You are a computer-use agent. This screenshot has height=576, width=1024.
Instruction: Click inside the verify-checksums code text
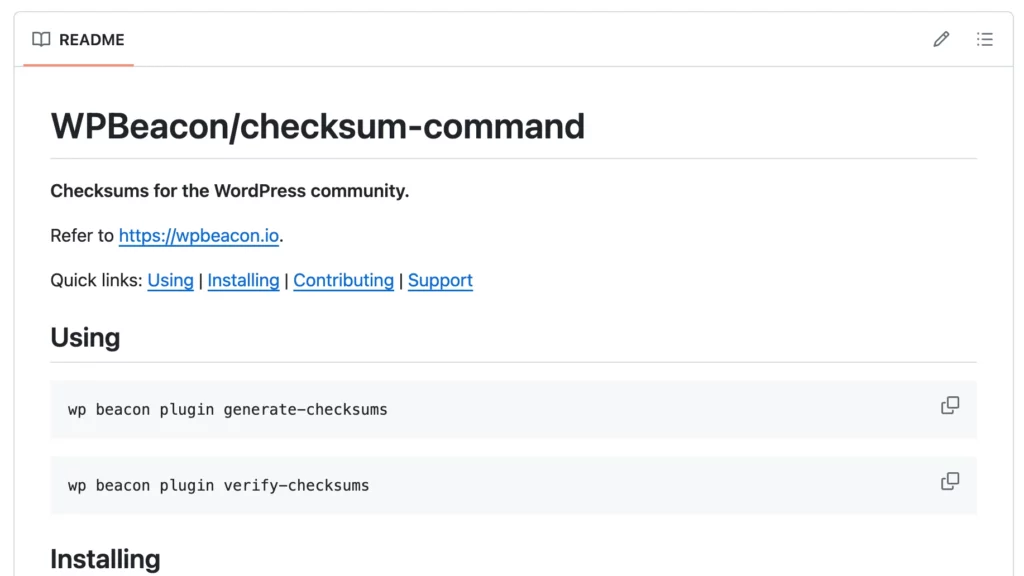[x=218, y=485]
